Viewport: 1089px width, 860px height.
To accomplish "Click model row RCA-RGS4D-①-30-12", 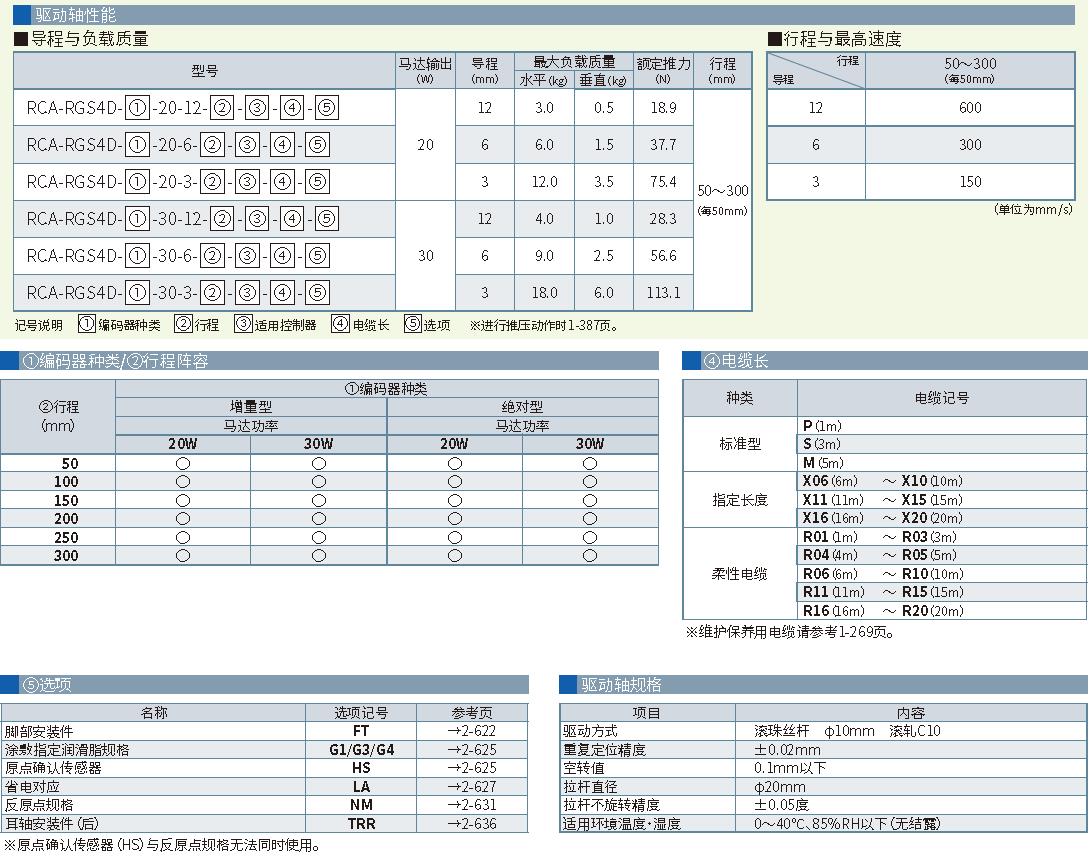I will [183, 219].
